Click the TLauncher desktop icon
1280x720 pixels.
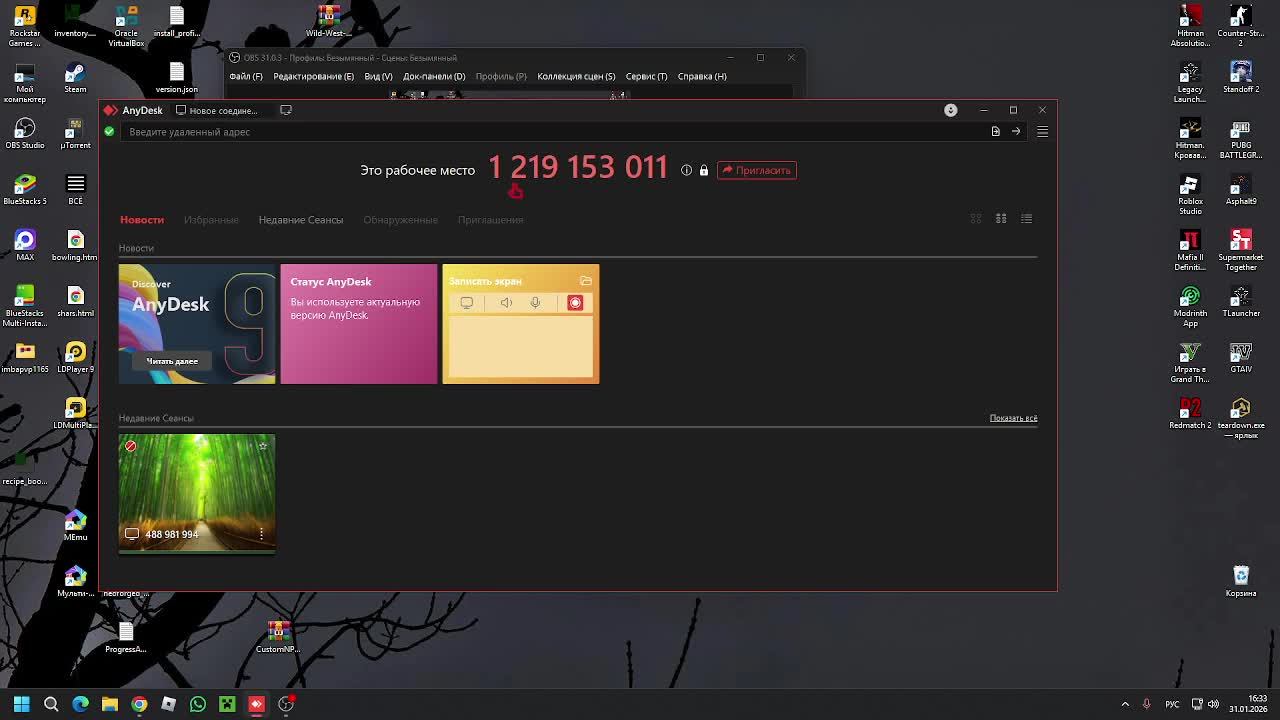pyautogui.click(x=1241, y=302)
